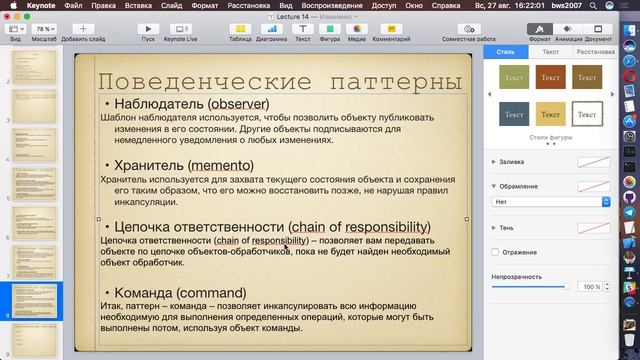This screenshot has height=360, width=640.
Task: Open Finder from the Dock
Action: [629, 31]
